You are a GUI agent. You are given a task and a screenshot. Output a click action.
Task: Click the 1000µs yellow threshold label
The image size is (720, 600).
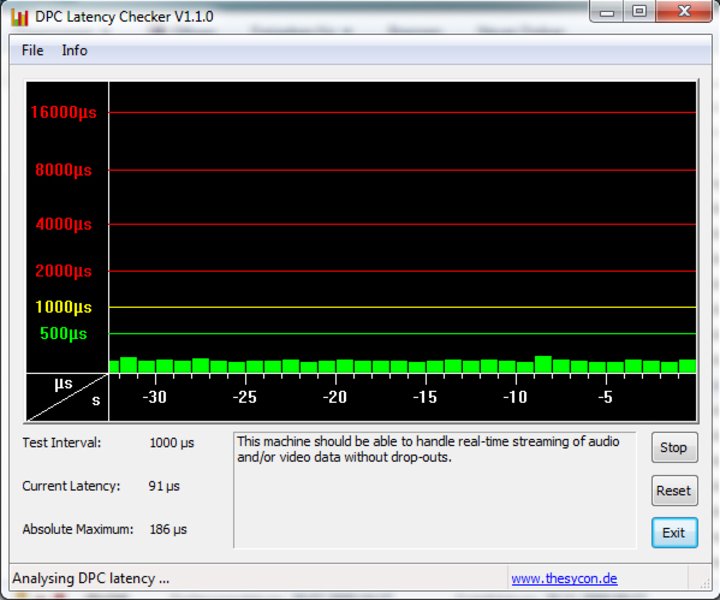(x=63, y=307)
